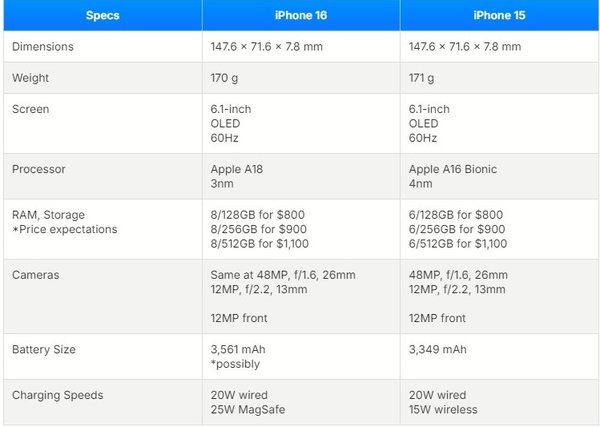Click the Screen row label
Image resolution: width=600 pixels, height=427 pixels.
coord(31,109)
